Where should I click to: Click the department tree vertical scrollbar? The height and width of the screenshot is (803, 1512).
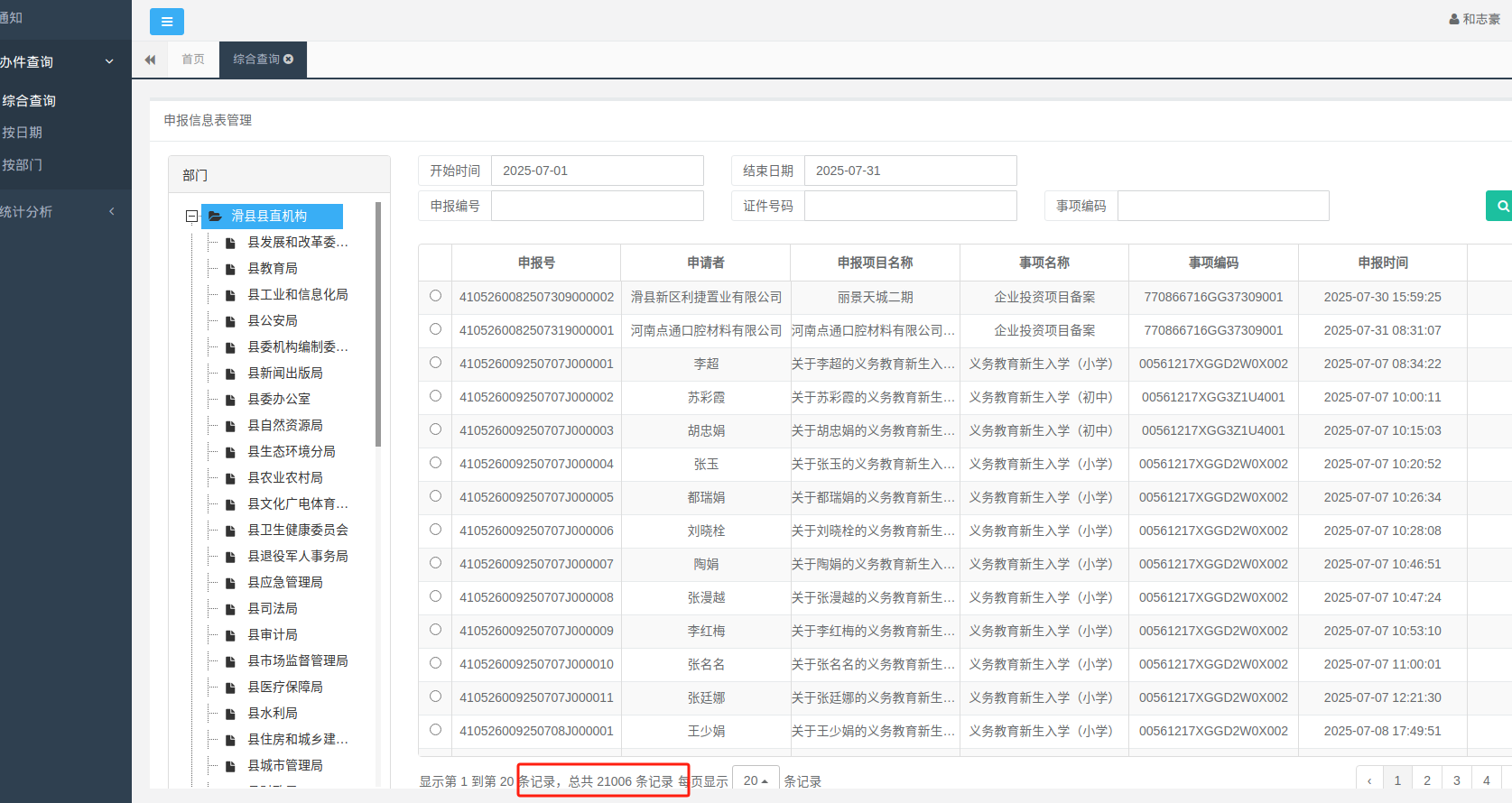click(378, 325)
